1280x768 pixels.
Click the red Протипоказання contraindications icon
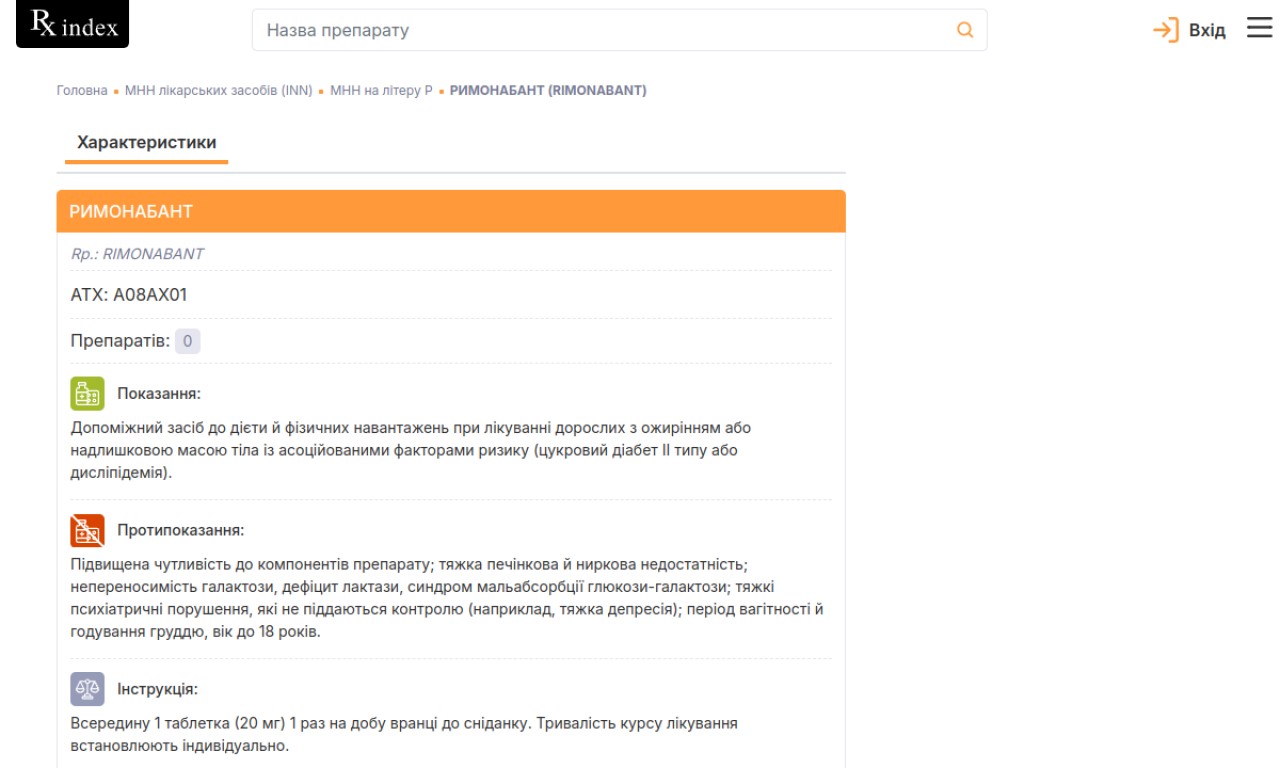coord(87,530)
